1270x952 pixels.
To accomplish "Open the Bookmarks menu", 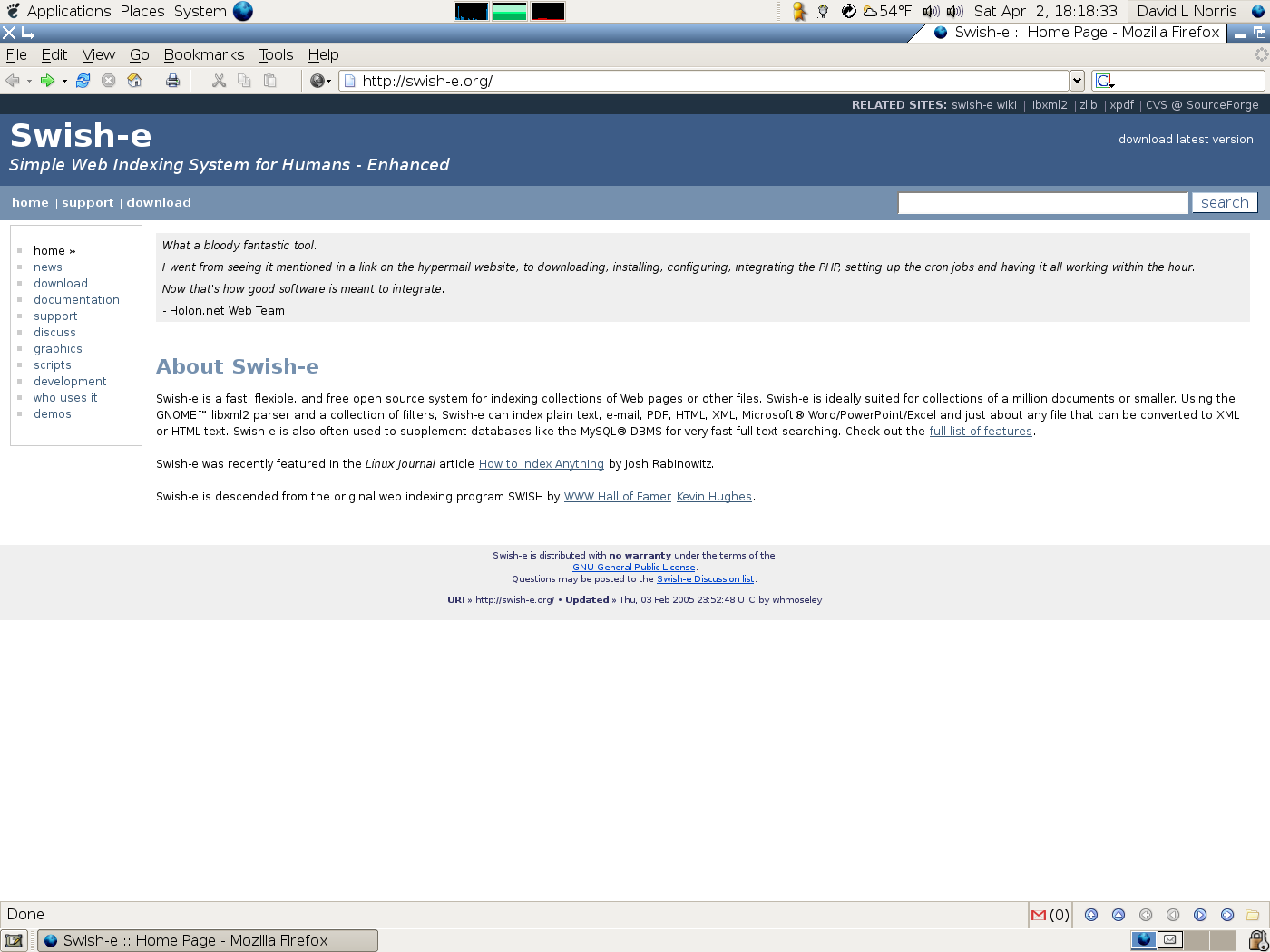I will (x=204, y=55).
